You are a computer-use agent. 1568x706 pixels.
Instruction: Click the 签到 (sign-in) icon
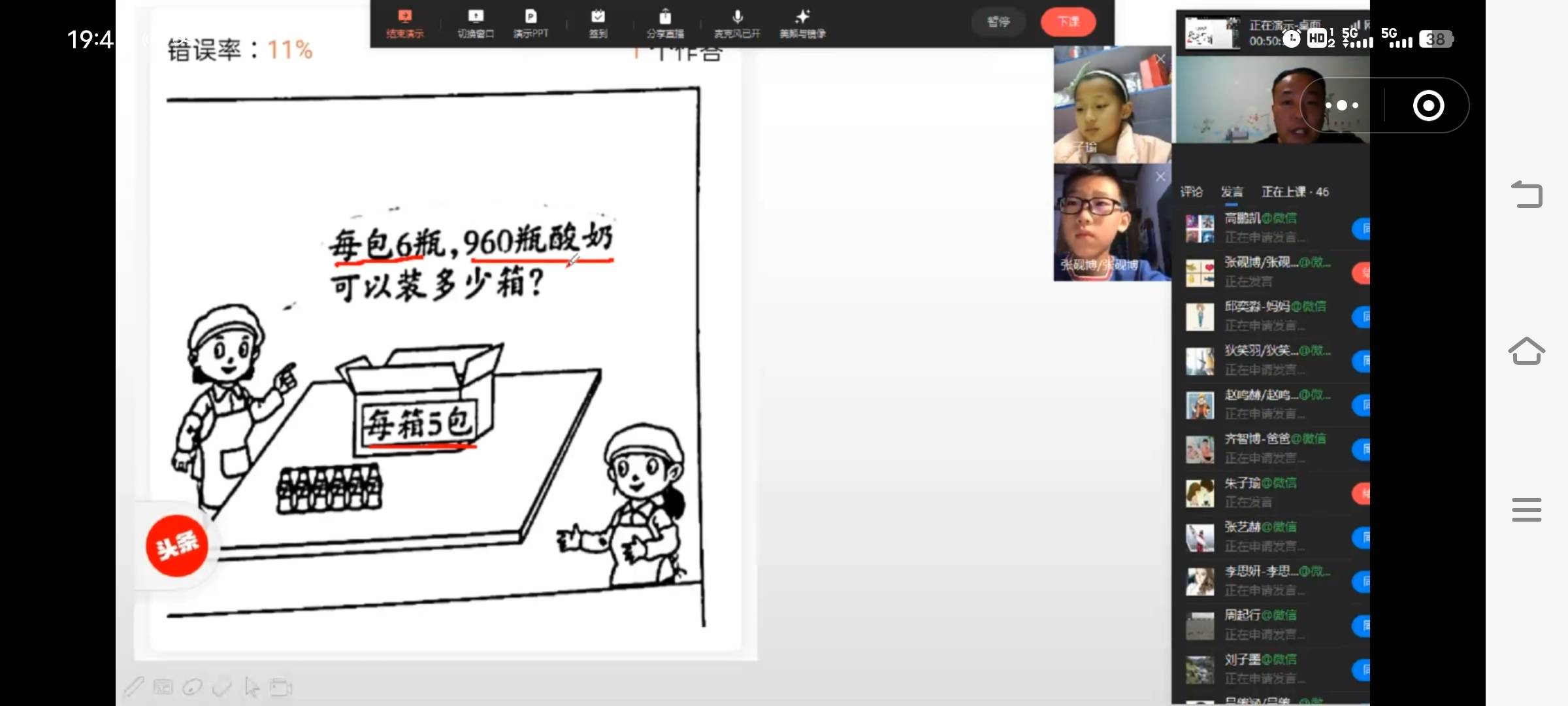coord(598,23)
